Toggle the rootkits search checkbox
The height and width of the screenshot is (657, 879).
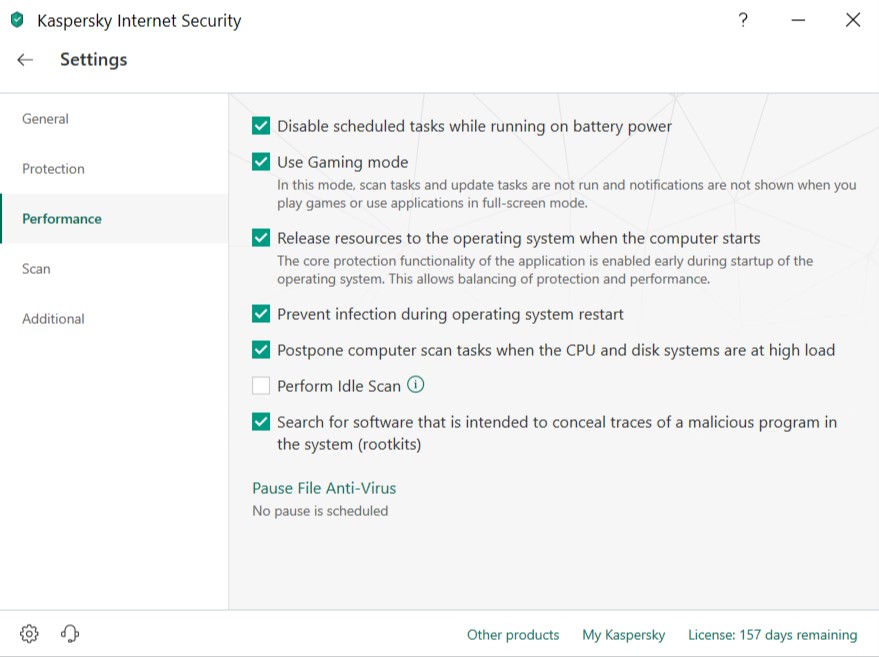261,422
